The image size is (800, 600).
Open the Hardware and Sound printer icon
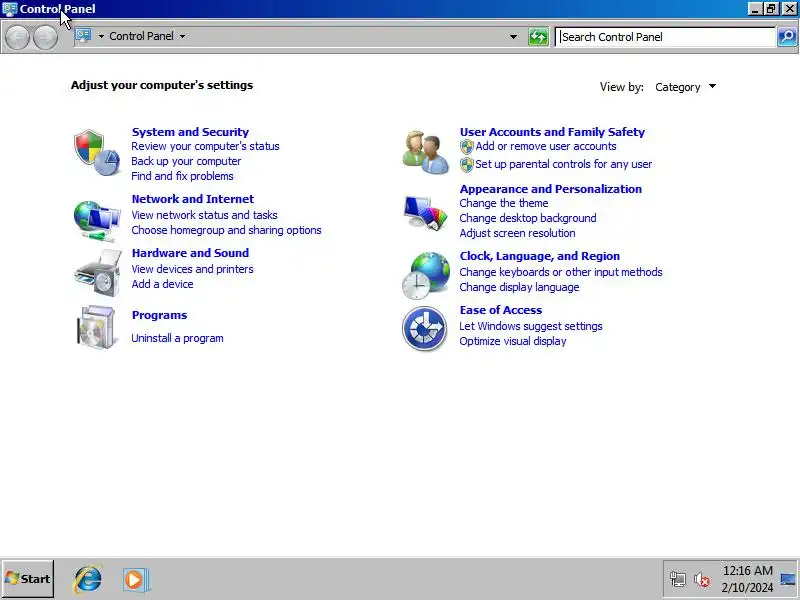tap(97, 272)
